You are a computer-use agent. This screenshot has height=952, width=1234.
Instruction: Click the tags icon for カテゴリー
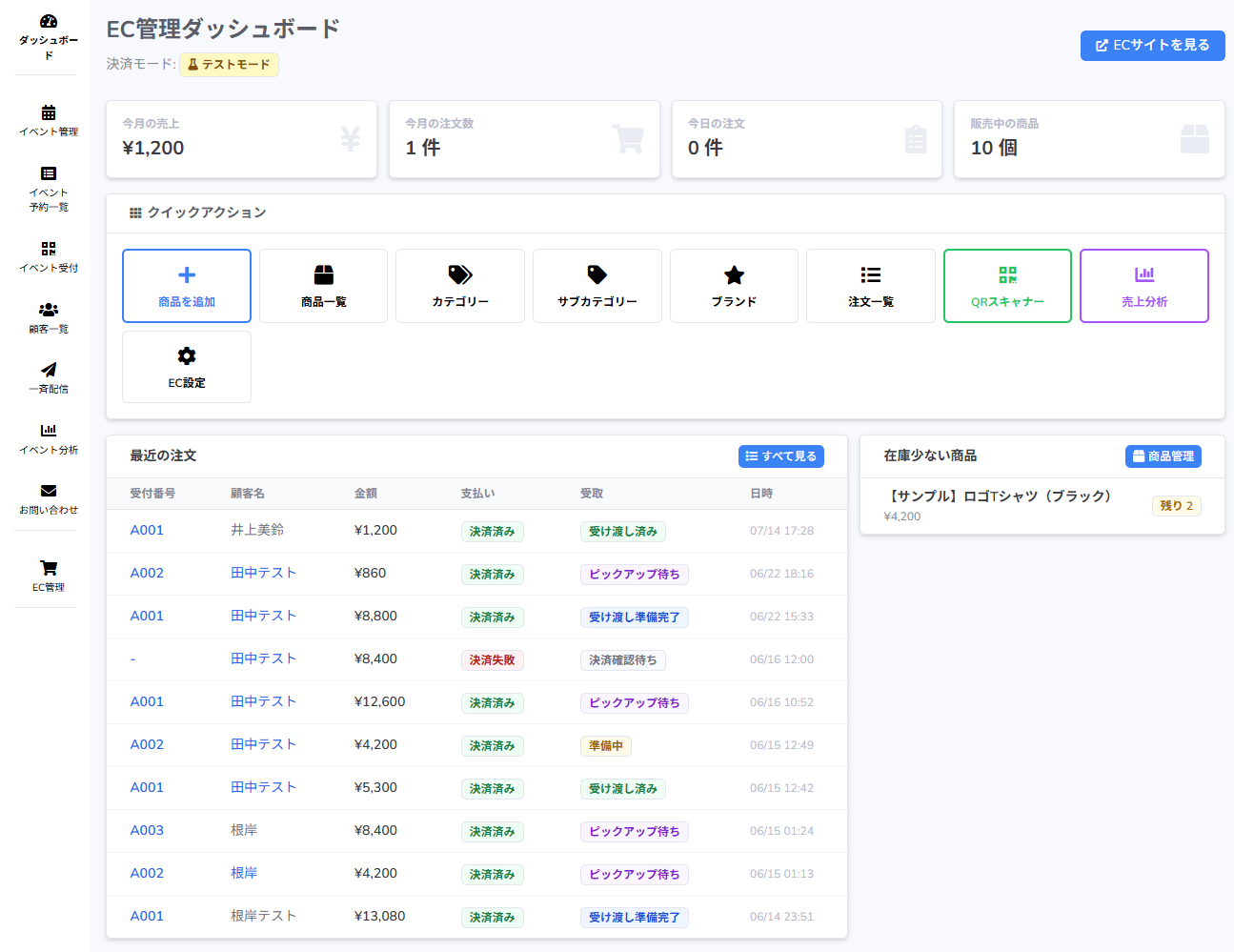coord(460,275)
